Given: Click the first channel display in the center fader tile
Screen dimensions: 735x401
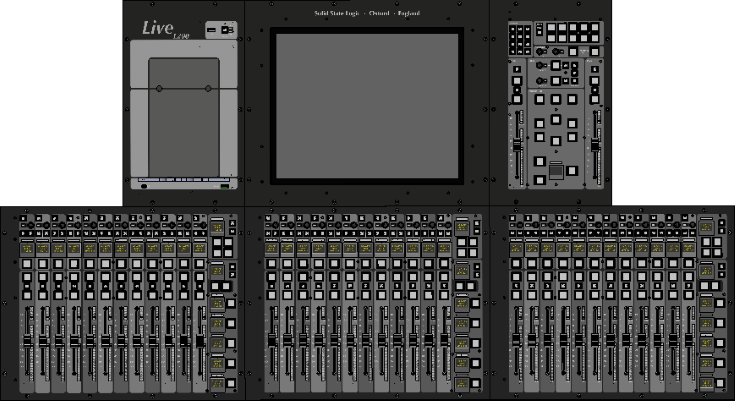Looking at the screenshot, I should 271,249.
